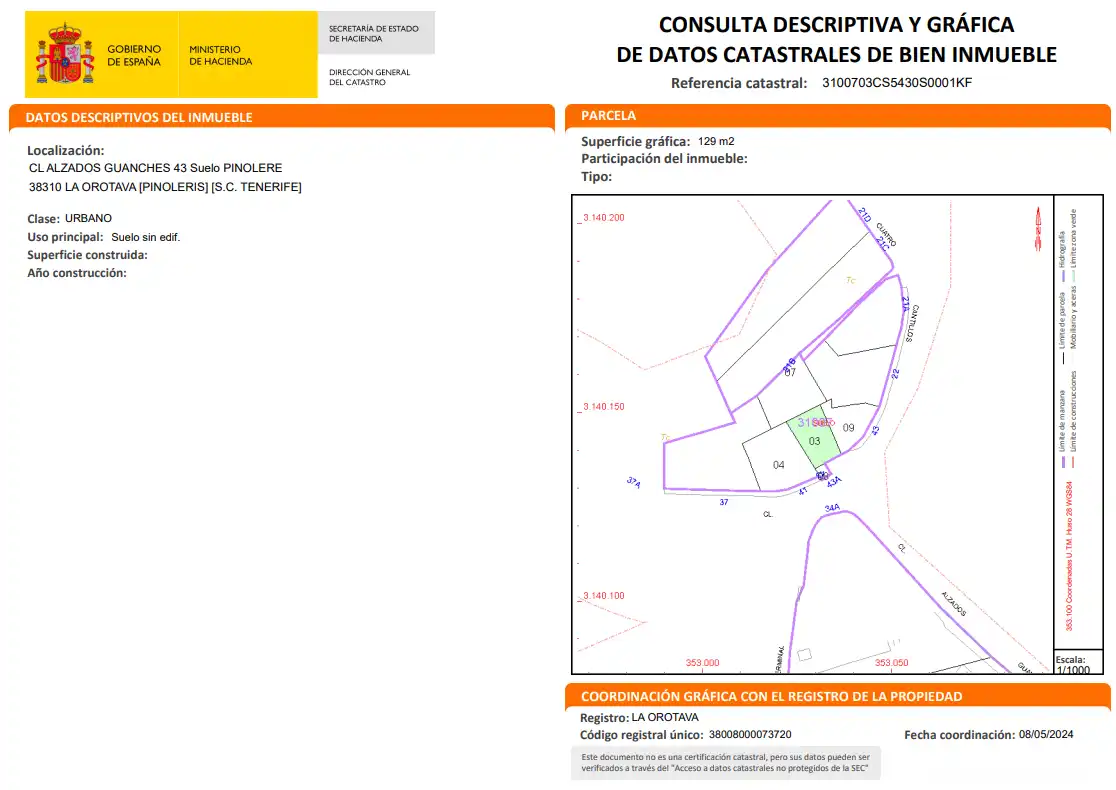Click street number '34A' on the map
The width and height of the screenshot is (1116, 790).
(x=832, y=508)
